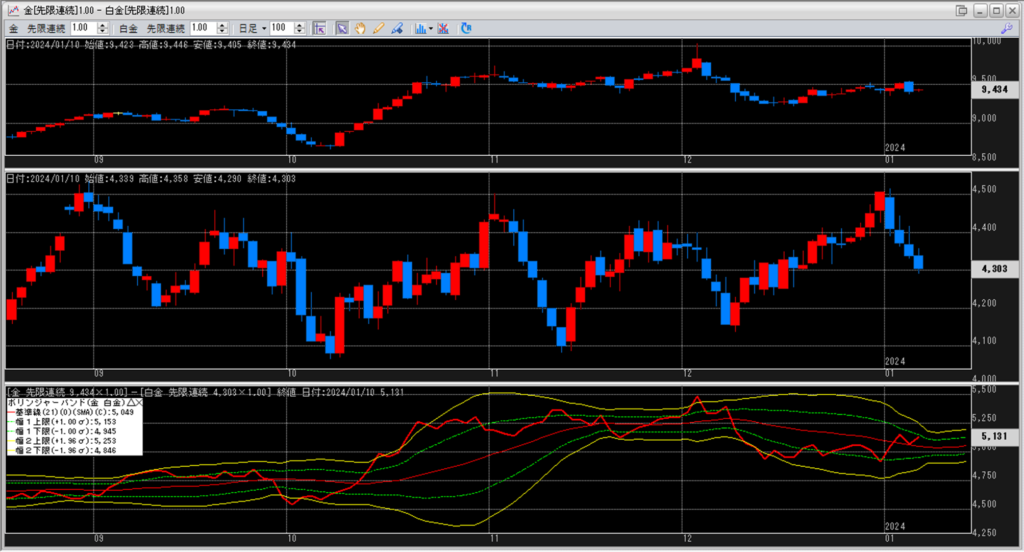Activate the hand pan tool

[x=360, y=28]
